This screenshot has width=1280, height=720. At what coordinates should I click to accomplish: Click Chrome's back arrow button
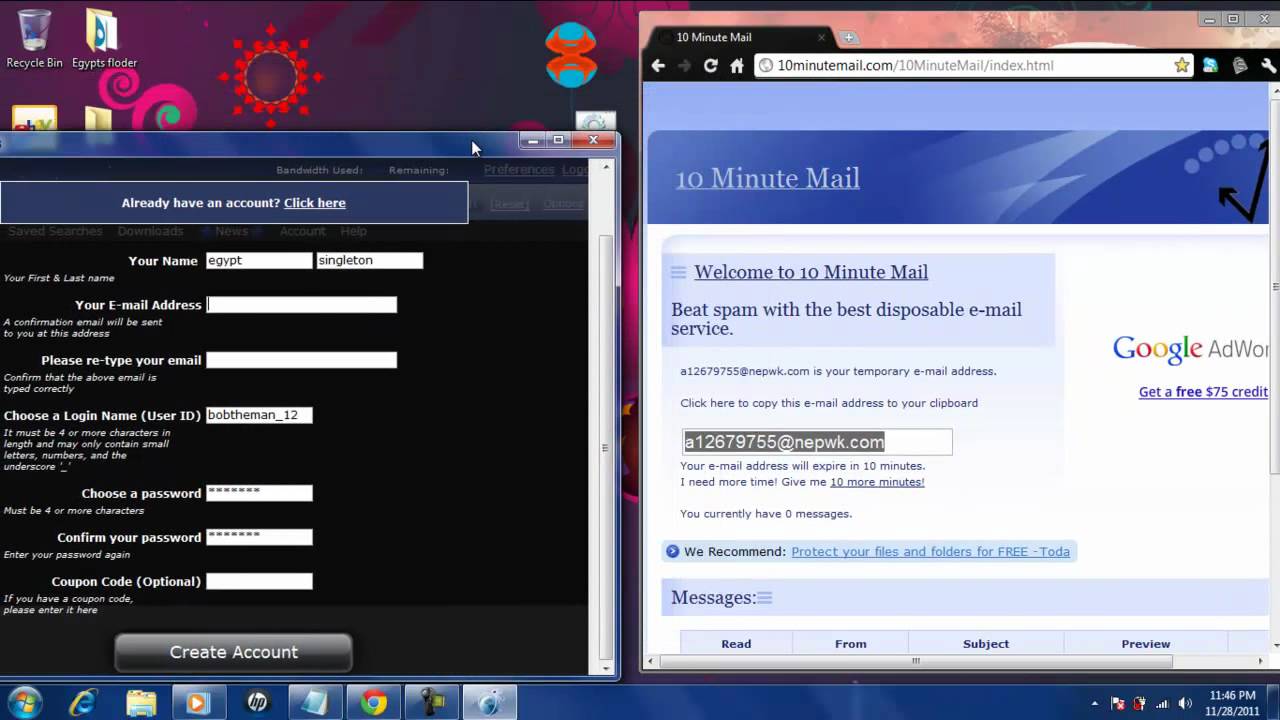(x=658, y=65)
